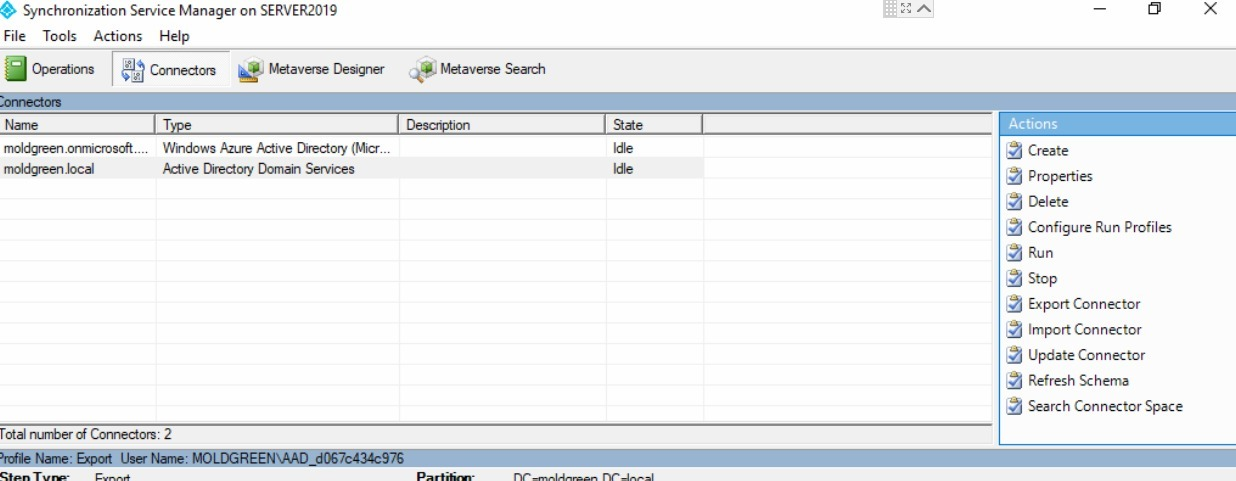Viewport: 1236px width, 481px height.
Task: Click the Refresh Schema icon
Action: (x=1014, y=380)
